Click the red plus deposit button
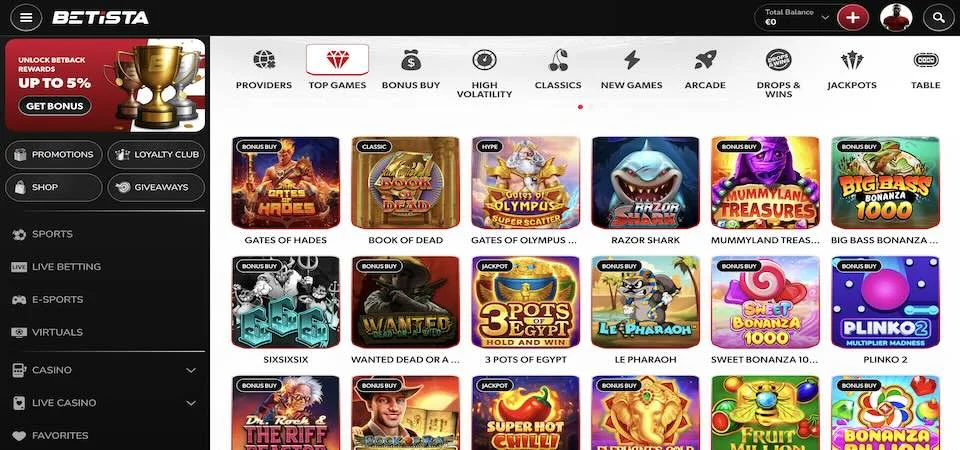 click(x=853, y=18)
